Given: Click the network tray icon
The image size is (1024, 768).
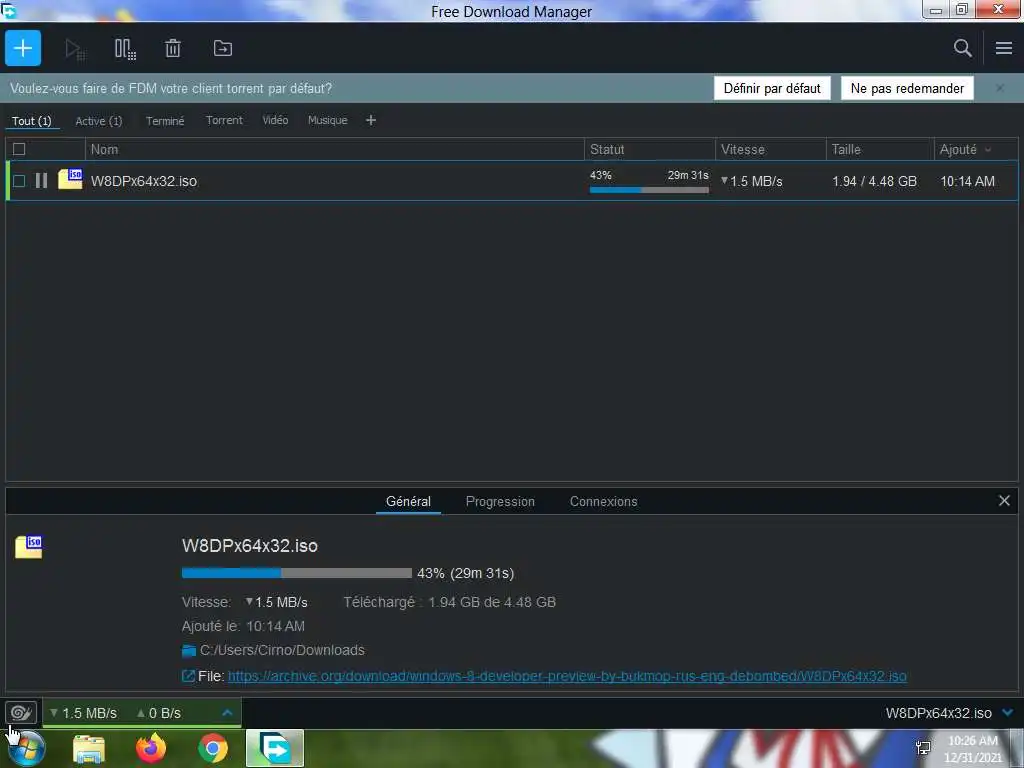Looking at the screenshot, I should [923, 748].
